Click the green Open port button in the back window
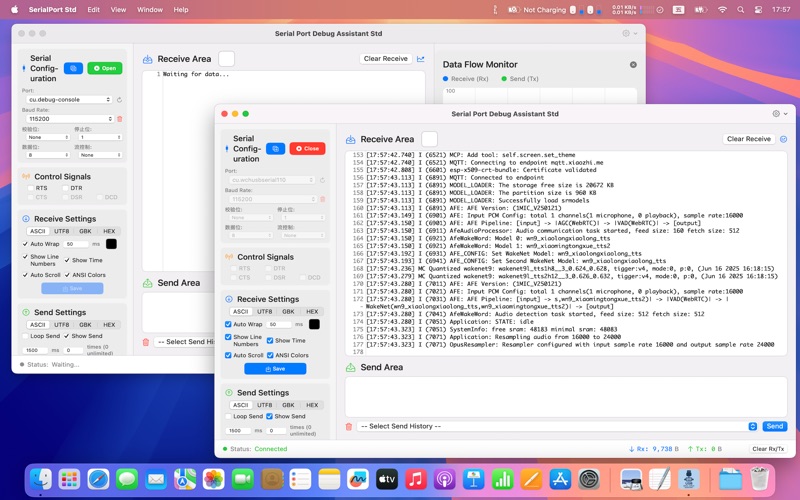The image size is (800, 500). click(105, 68)
